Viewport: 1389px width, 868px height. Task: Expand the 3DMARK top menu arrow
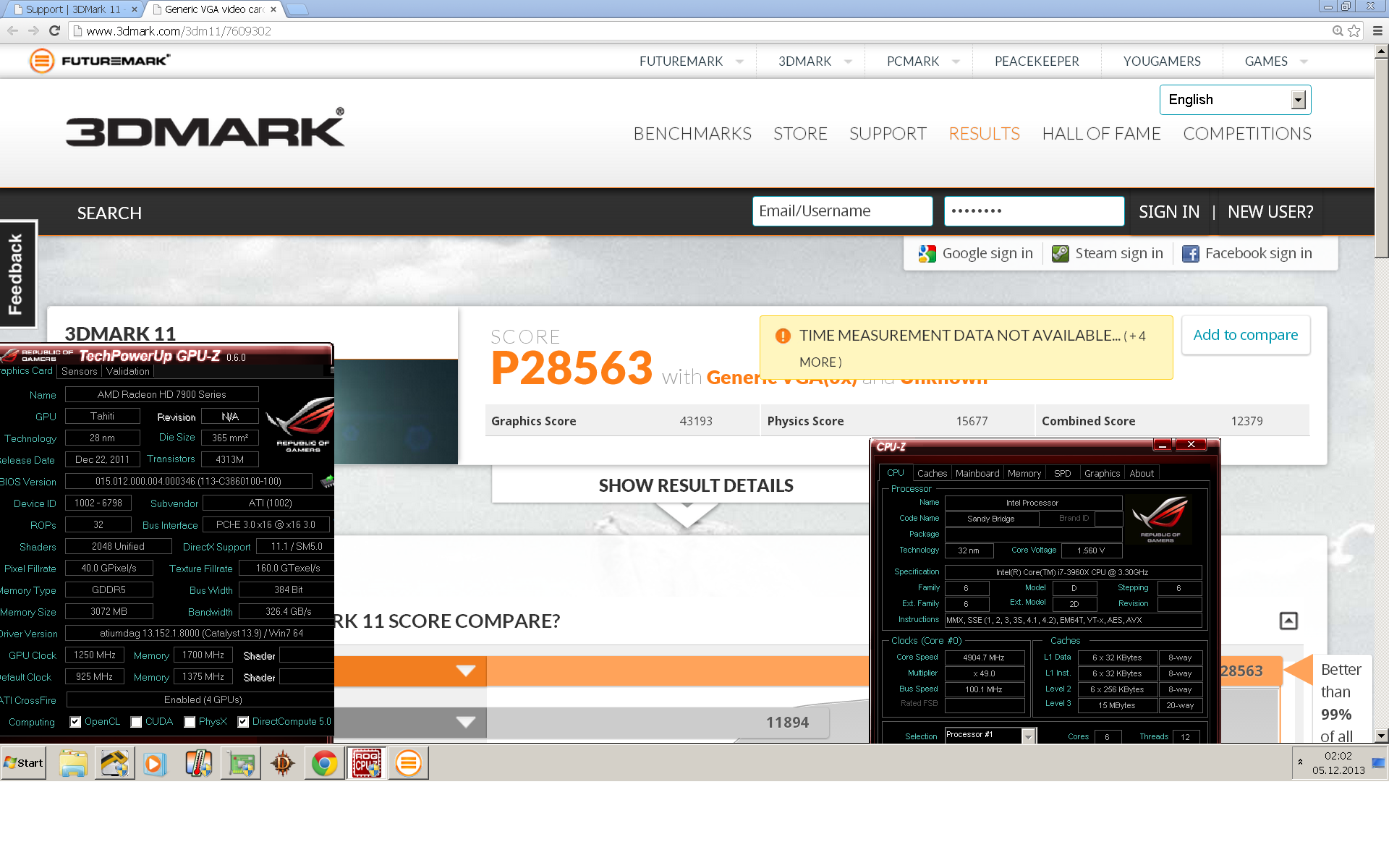click(x=848, y=61)
